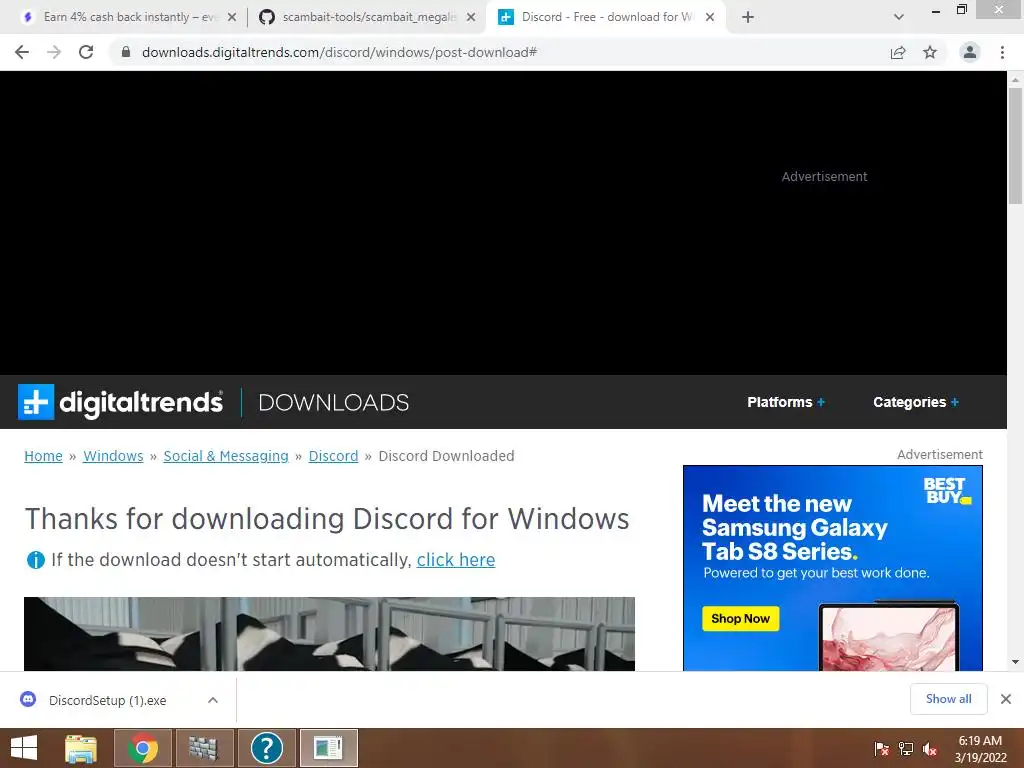Screen dimensions: 1024x768
Task: Click 'Discord Downloaded' breadcrumb text
Action: [447, 456]
